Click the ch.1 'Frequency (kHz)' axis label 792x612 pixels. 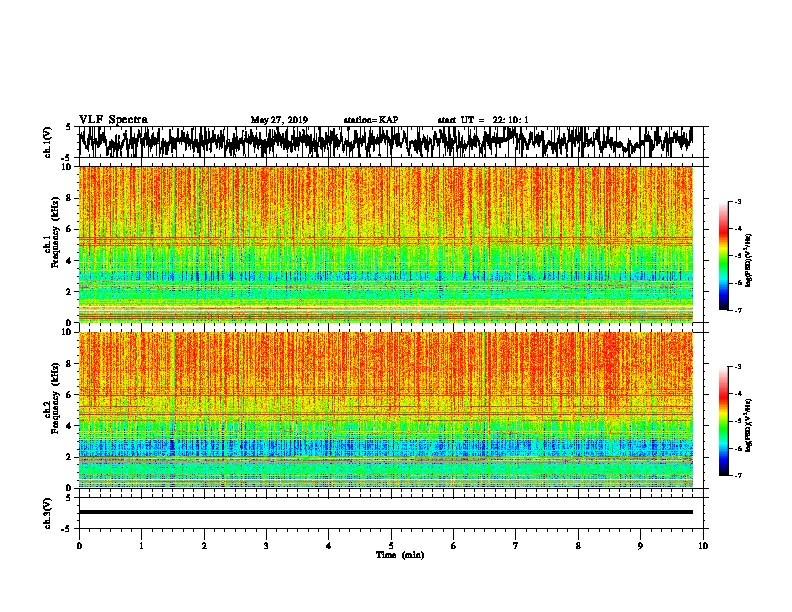coord(55,232)
